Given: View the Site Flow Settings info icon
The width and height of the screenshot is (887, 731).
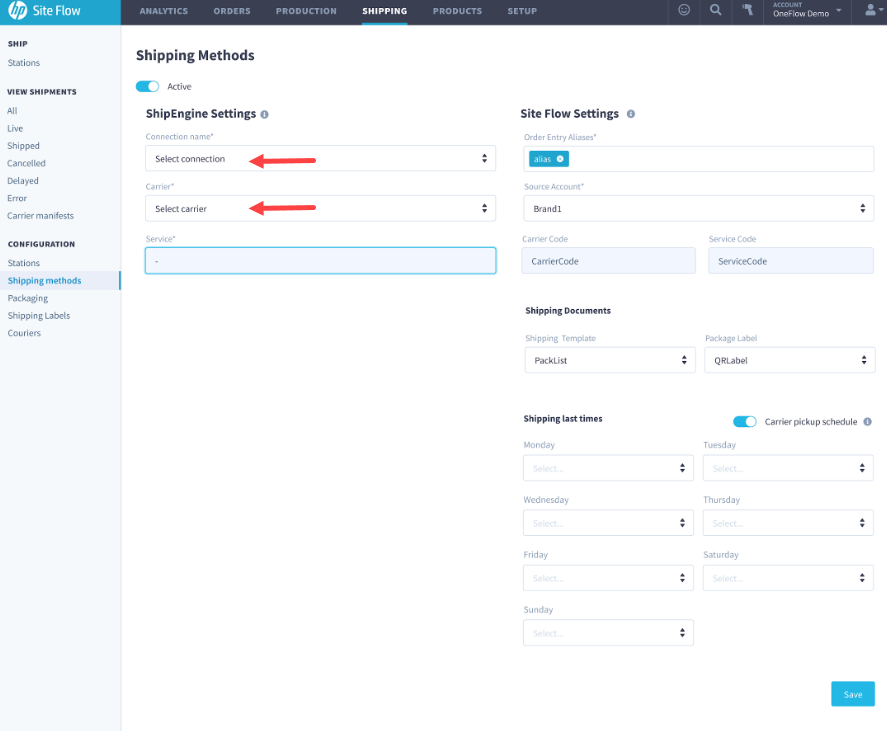Looking at the screenshot, I should click(x=630, y=113).
